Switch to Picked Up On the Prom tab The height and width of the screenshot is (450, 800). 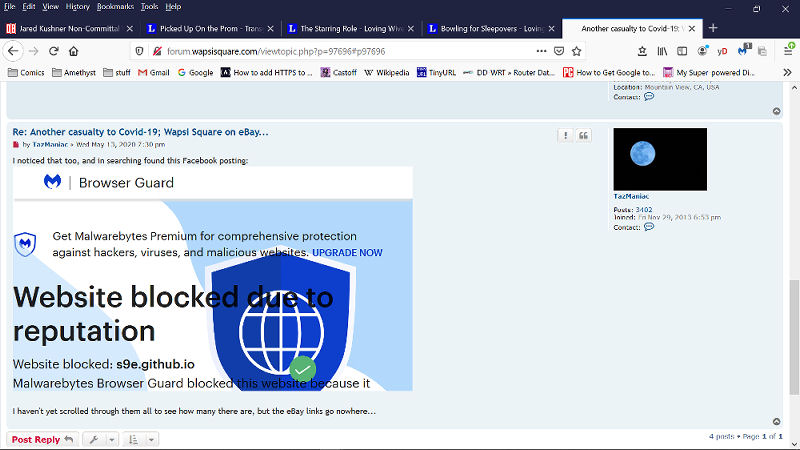(x=210, y=29)
